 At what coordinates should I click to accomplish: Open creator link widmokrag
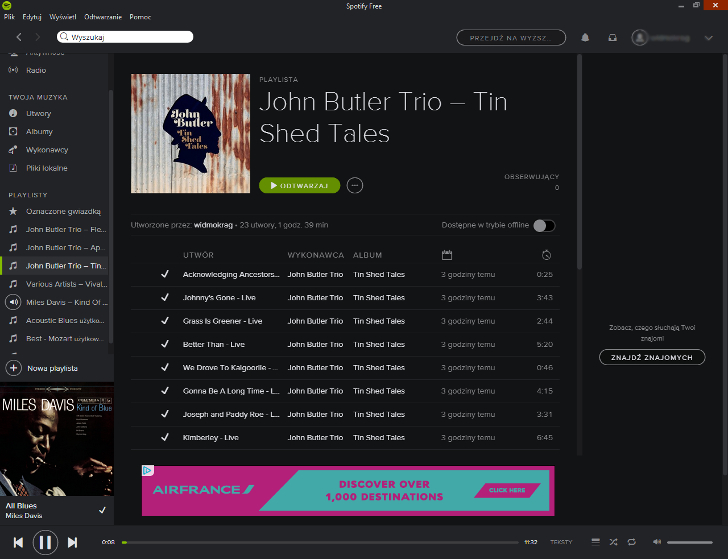(213, 225)
